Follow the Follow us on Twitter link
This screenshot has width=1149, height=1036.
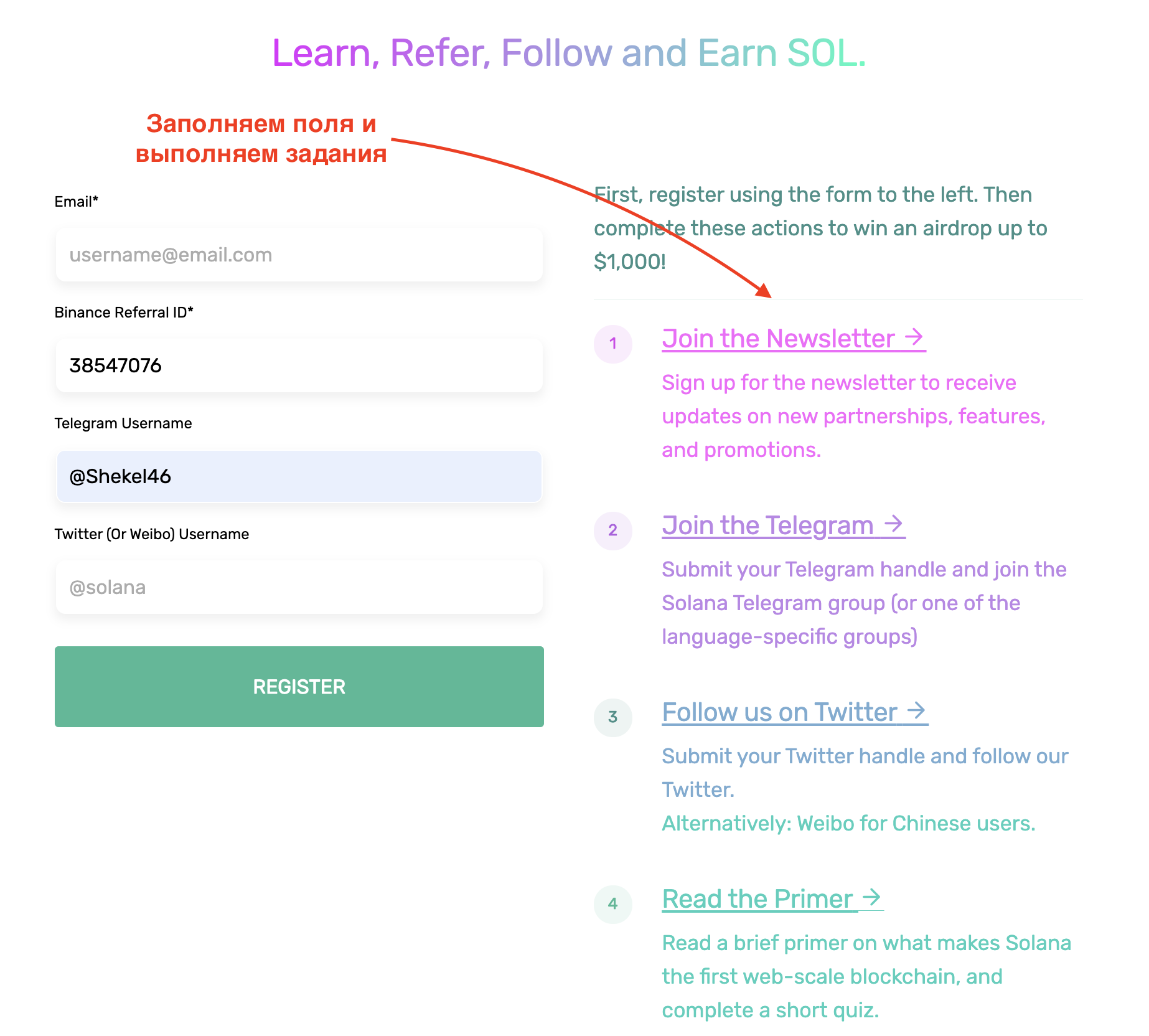pos(779,712)
